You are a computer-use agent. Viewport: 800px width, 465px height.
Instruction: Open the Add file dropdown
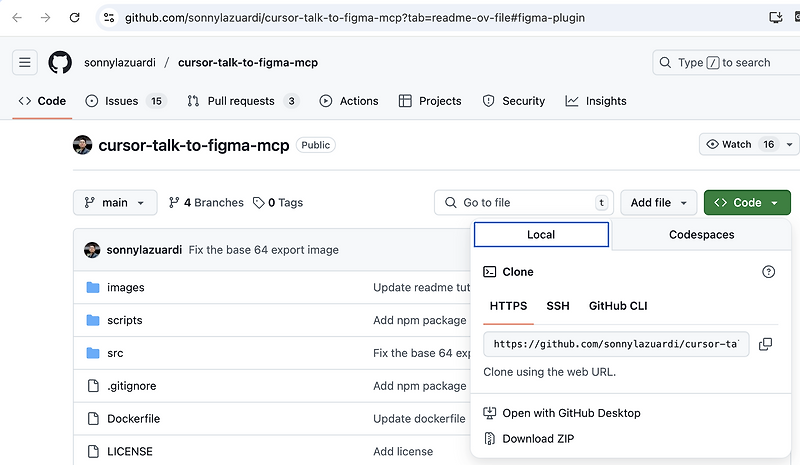pos(658,202)
